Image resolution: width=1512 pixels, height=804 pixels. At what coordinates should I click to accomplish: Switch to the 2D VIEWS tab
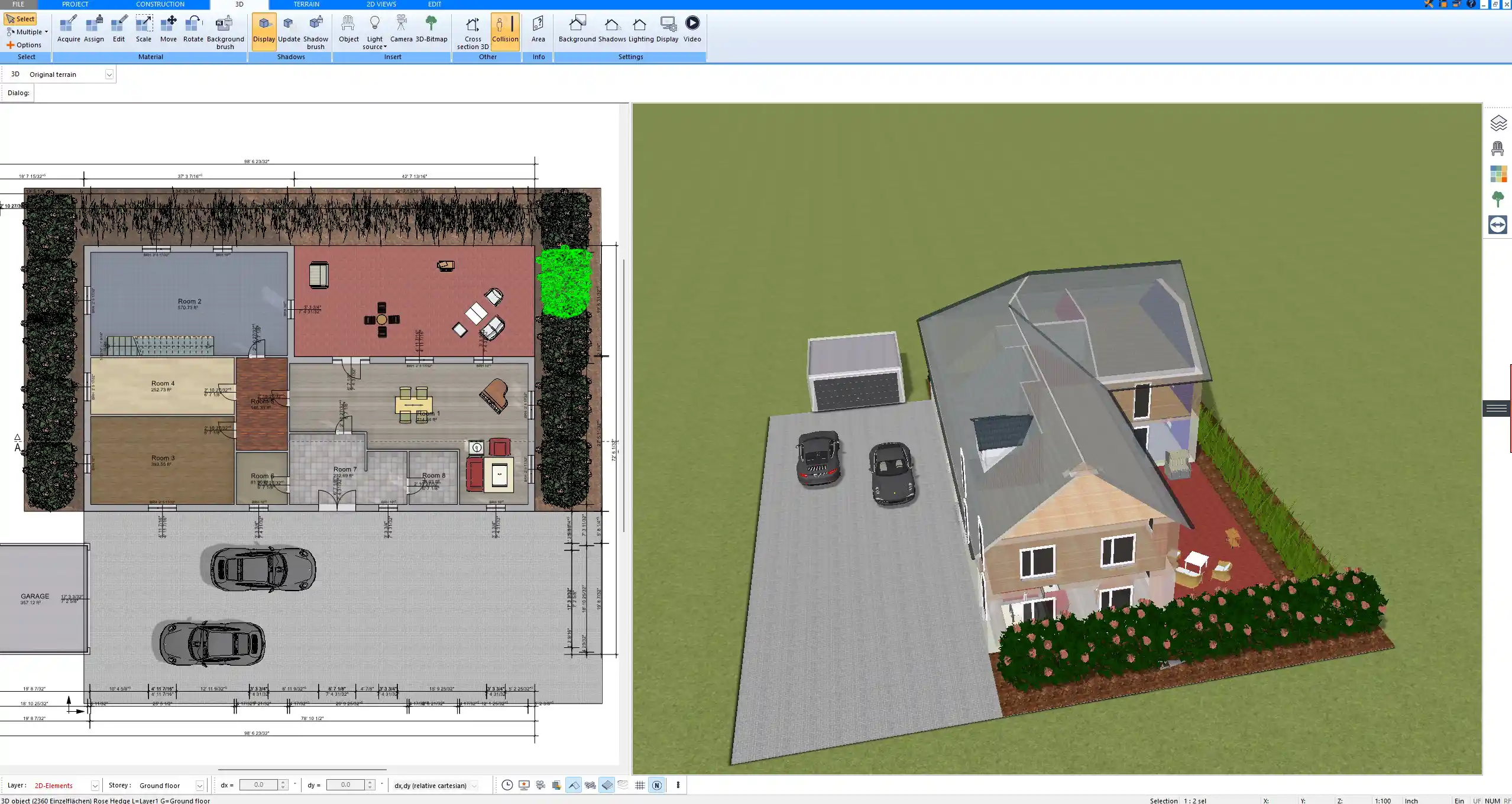[381, 4]
